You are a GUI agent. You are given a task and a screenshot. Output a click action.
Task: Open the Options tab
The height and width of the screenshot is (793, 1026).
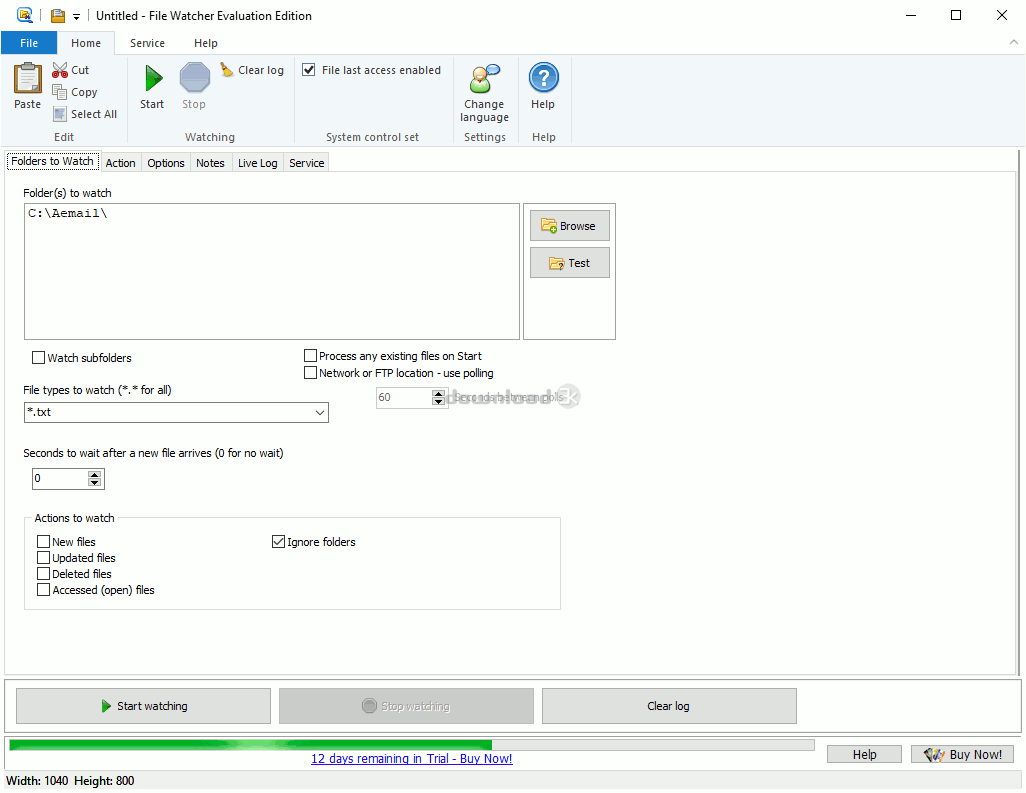pos(166,163)
